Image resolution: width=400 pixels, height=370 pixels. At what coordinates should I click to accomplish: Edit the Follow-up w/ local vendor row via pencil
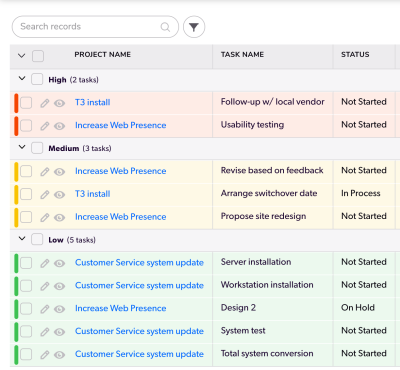point(45,103)
